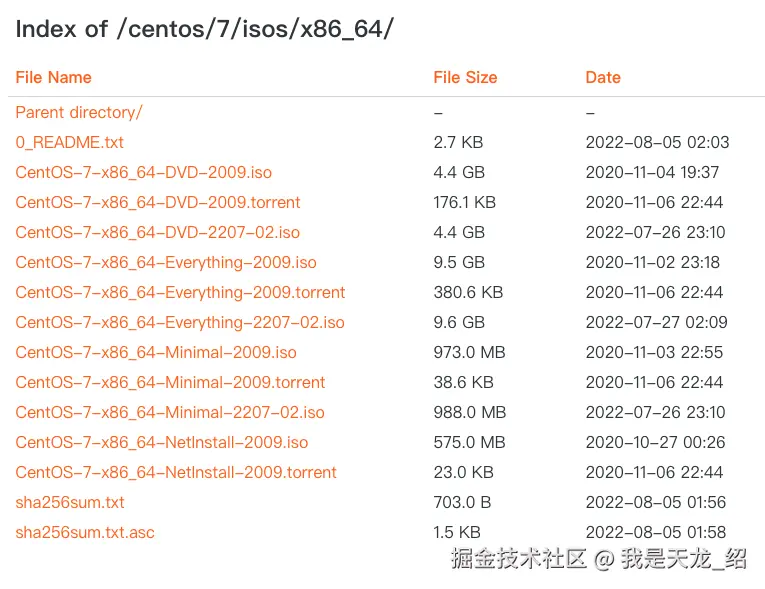Open the sha256sum.txt.asc signature link
Image resolution: width=765 pixels, height=589 pixels.
point(85,532)
